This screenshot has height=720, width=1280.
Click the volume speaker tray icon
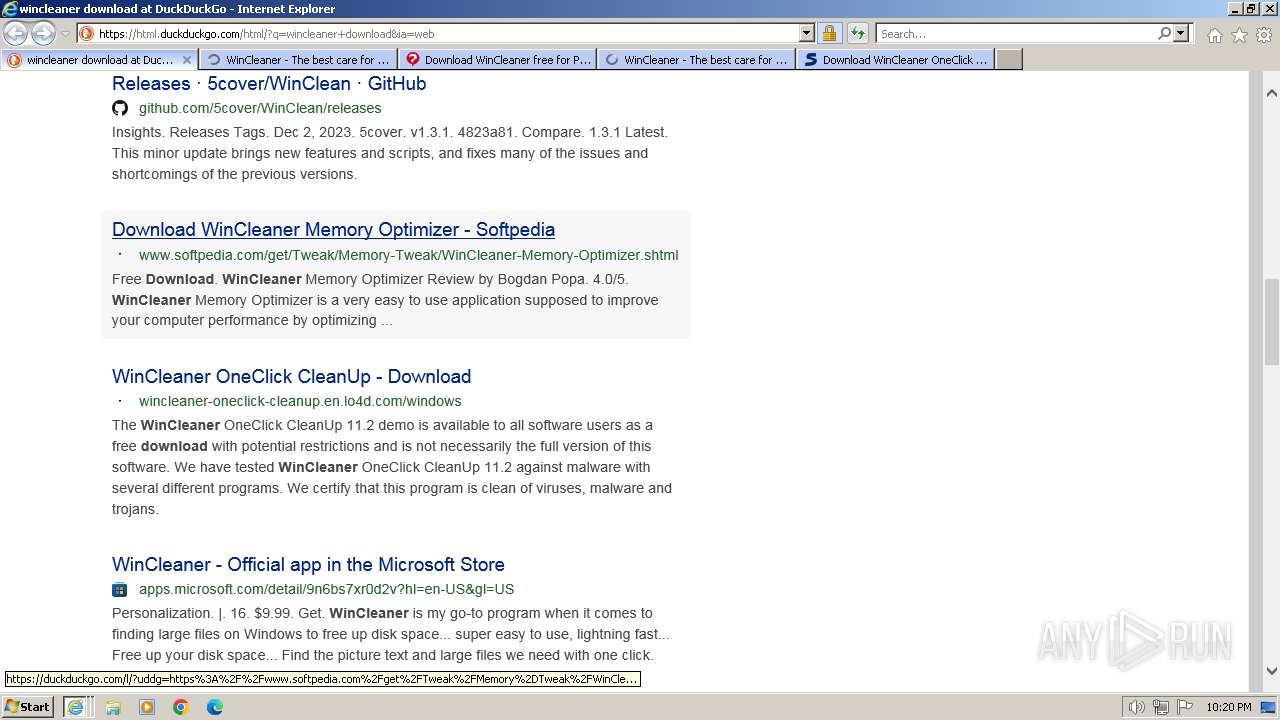[x=1136, y=707]
